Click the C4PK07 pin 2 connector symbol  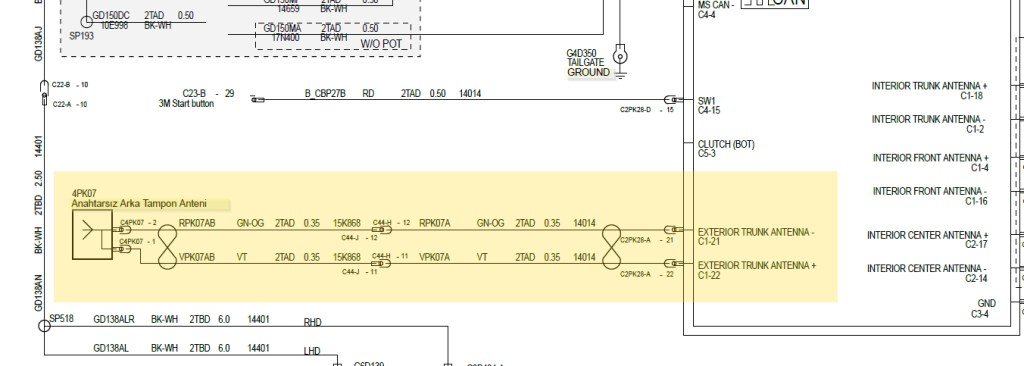coord(125,230)
